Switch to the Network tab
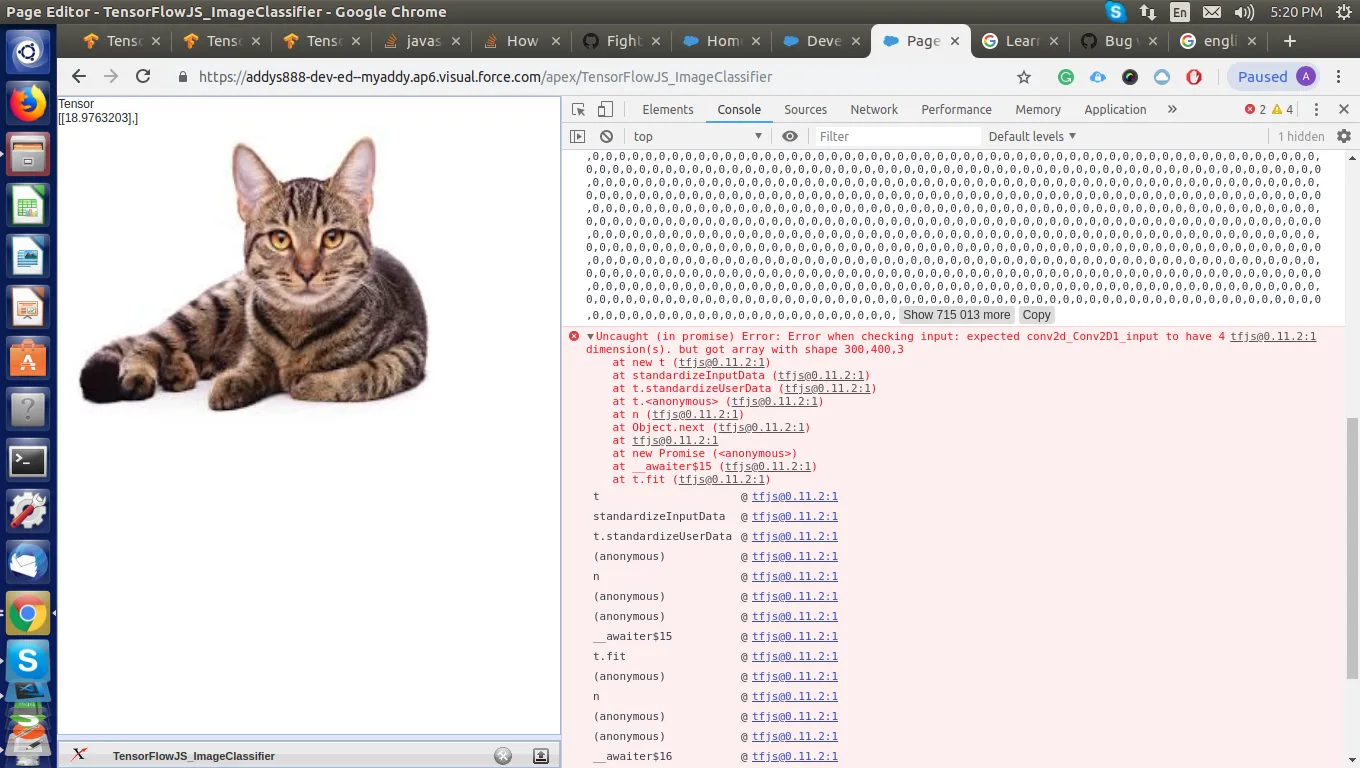 [x=874, y=109]
